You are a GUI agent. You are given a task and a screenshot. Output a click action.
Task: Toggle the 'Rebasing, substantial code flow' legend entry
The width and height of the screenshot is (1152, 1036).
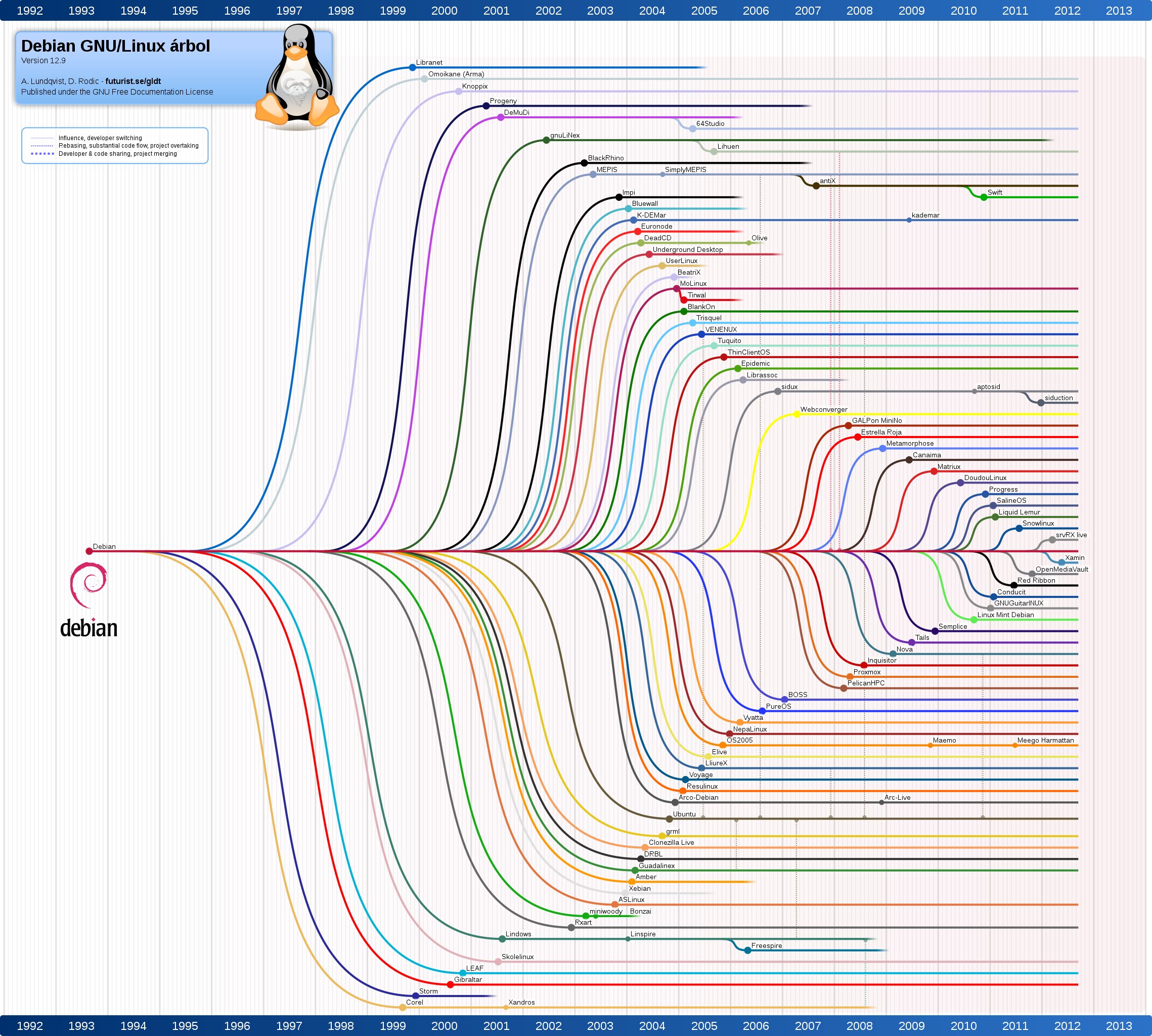coord(100,146)
